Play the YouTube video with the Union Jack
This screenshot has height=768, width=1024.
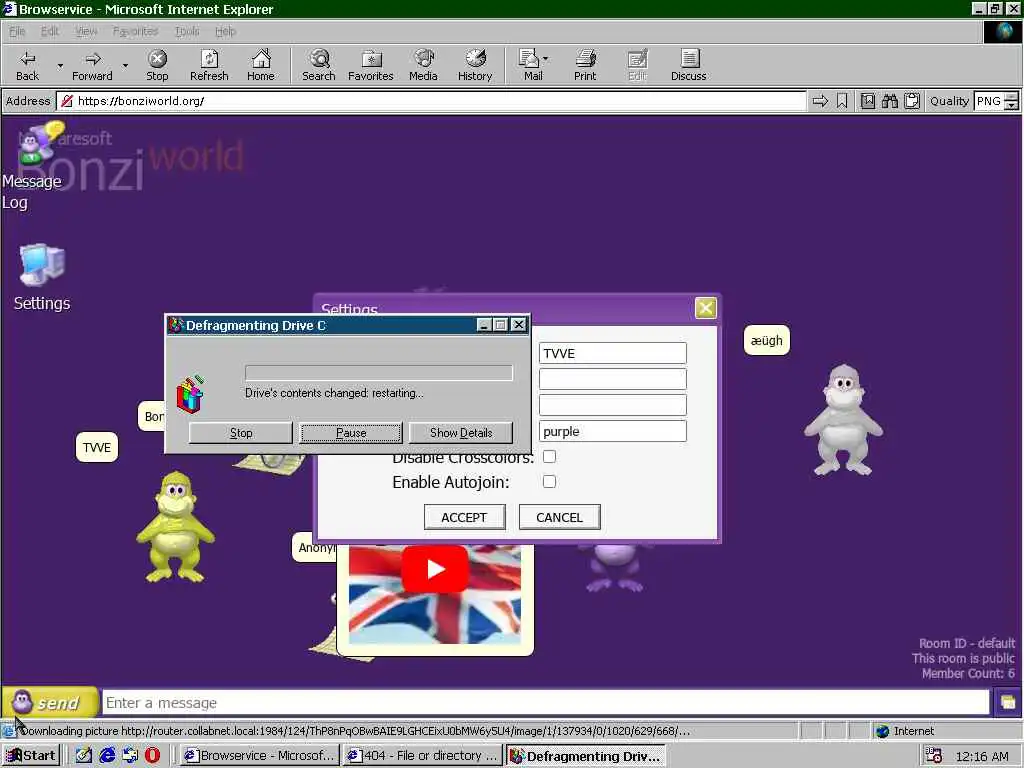point(435,569)
